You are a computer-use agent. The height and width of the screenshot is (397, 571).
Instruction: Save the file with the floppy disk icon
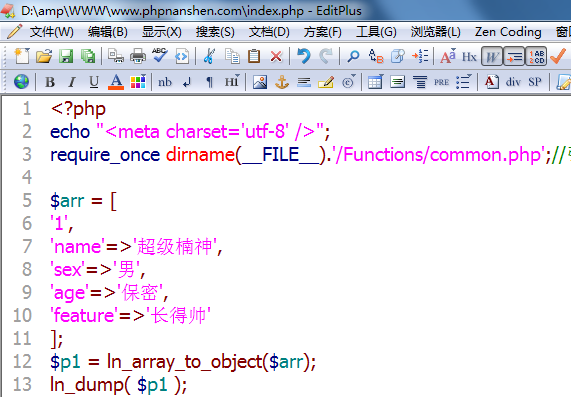(66, 56)
